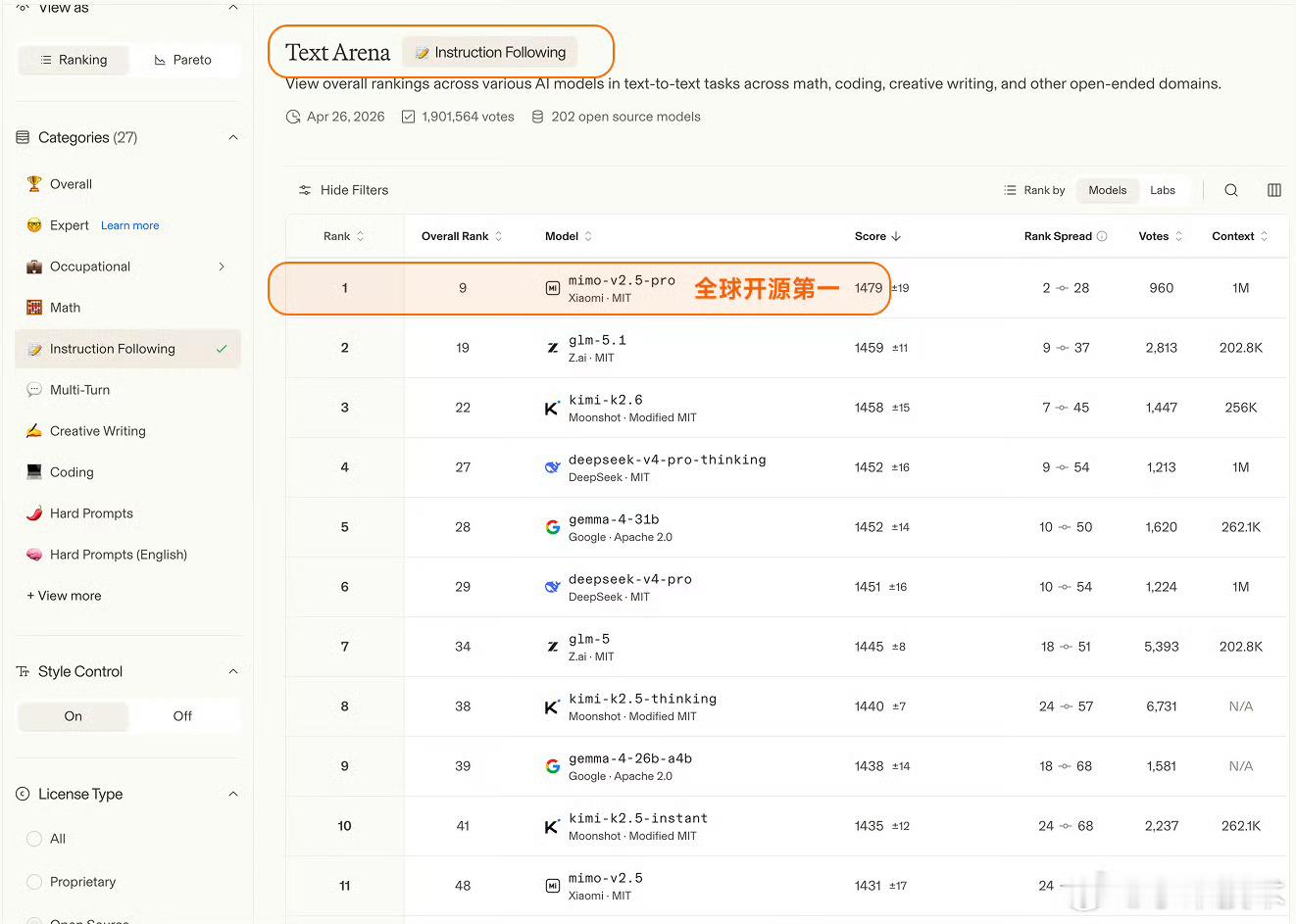Sort by the Votes column
Viewport: 1296px width, 924px height.
coord(1161,236)
